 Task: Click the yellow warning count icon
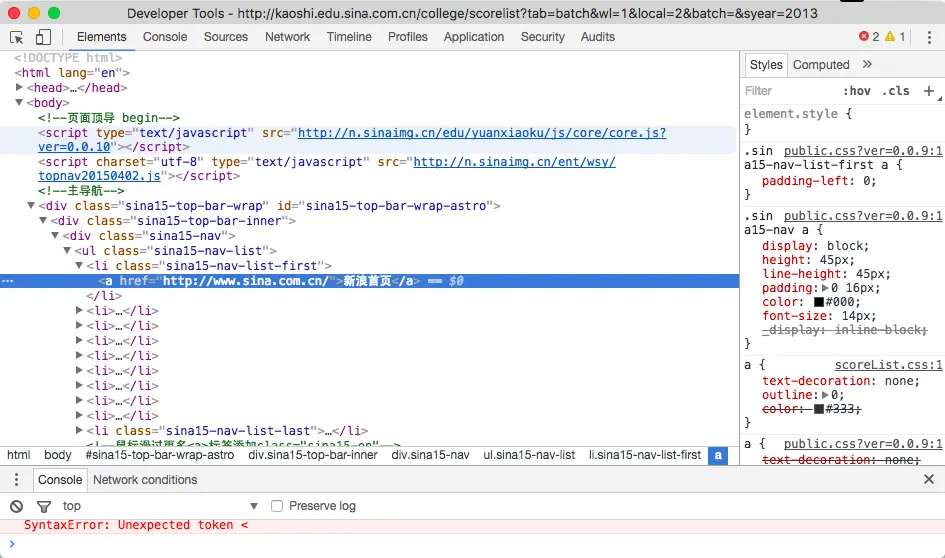(890, 37)
